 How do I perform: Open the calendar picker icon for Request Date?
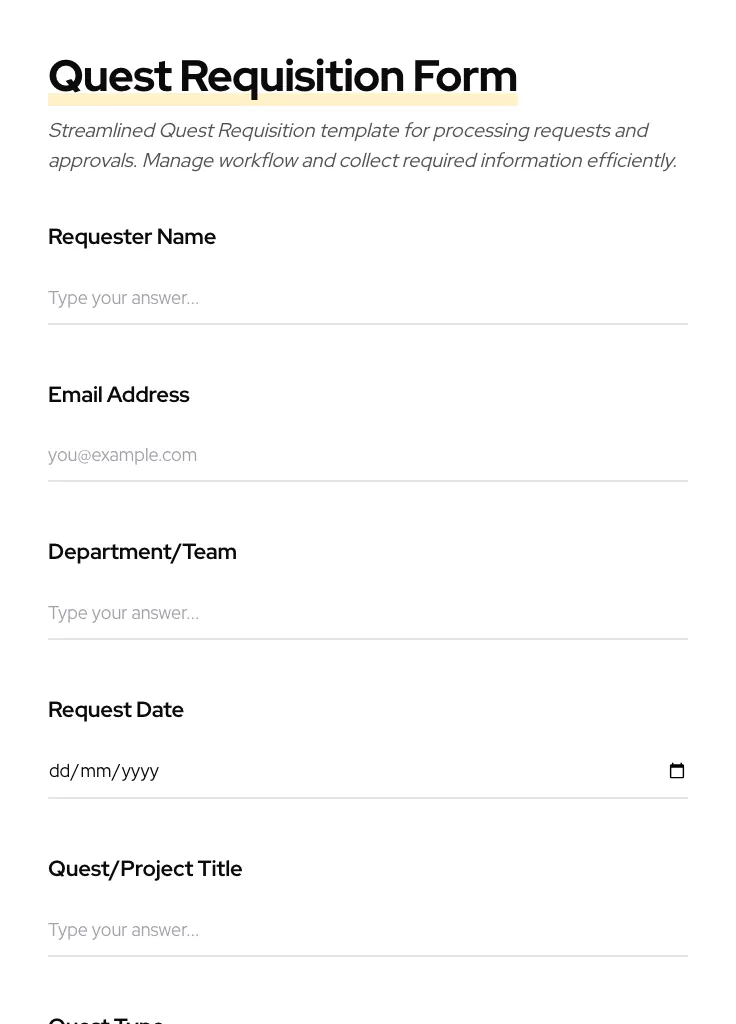[677, 771]
